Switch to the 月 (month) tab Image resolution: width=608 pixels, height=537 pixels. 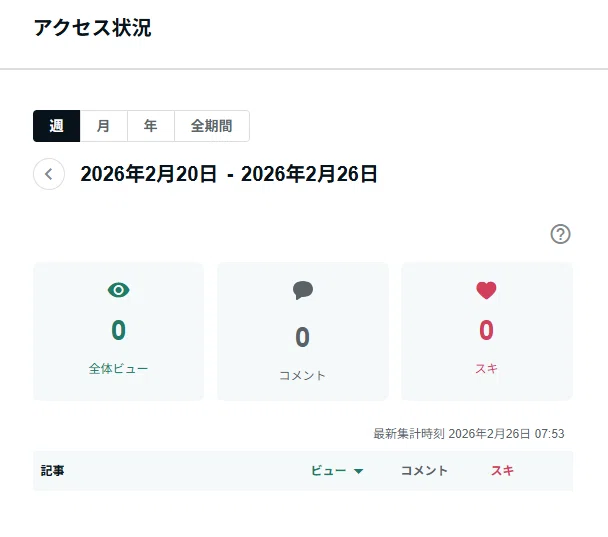(104, 126)
